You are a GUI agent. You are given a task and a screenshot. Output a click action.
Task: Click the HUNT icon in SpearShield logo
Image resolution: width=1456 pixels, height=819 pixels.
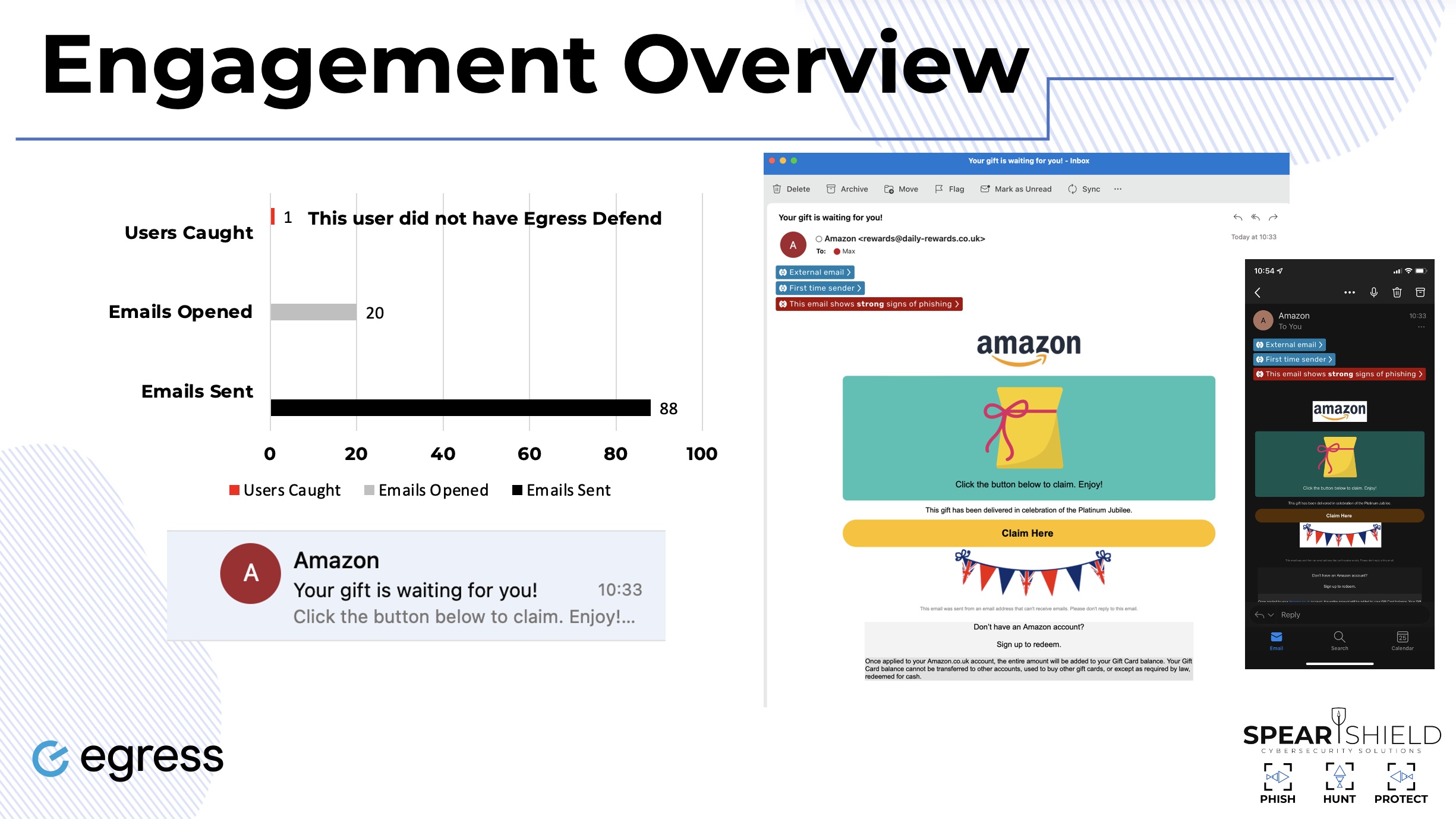pyautogui.click(x=1340, y=776)
